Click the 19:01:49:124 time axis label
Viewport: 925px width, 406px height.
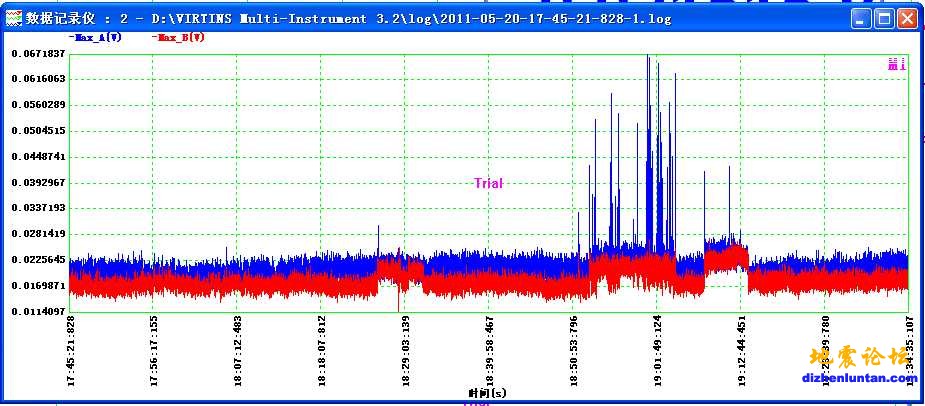pyautogui.click(x=657, y=350)
